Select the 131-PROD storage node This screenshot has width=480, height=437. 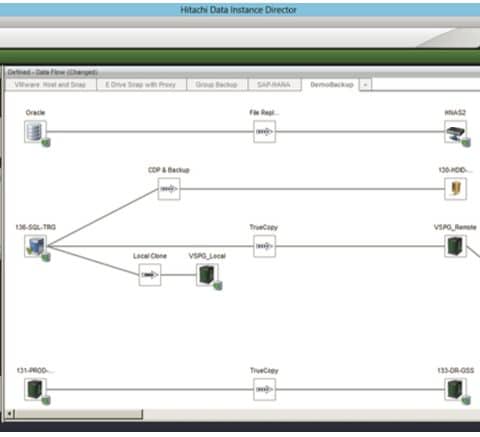coord(35,390)
